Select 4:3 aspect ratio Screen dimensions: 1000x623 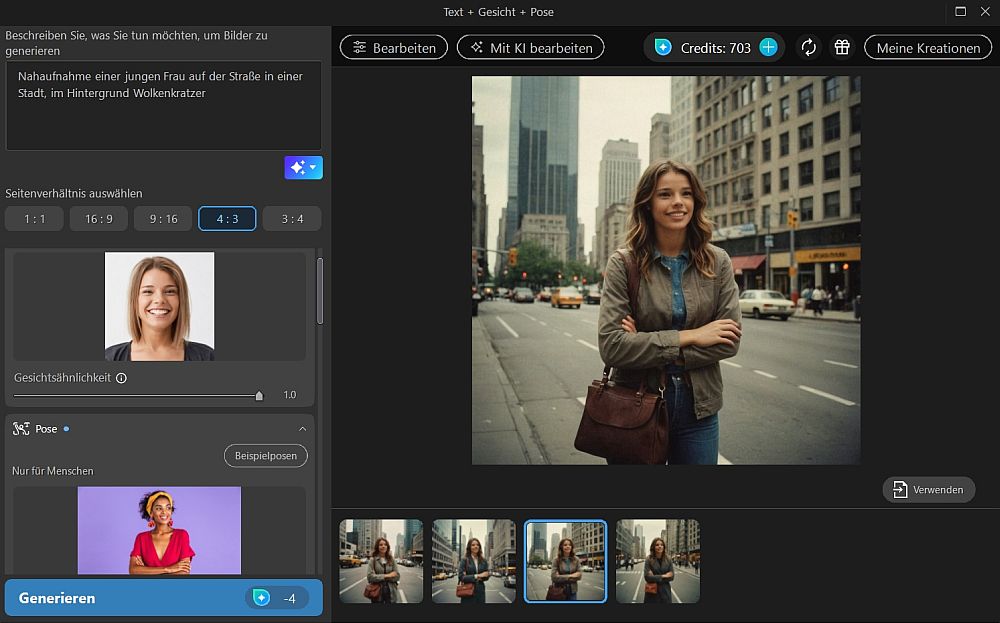pyautogui.click(x=227, y=219)
